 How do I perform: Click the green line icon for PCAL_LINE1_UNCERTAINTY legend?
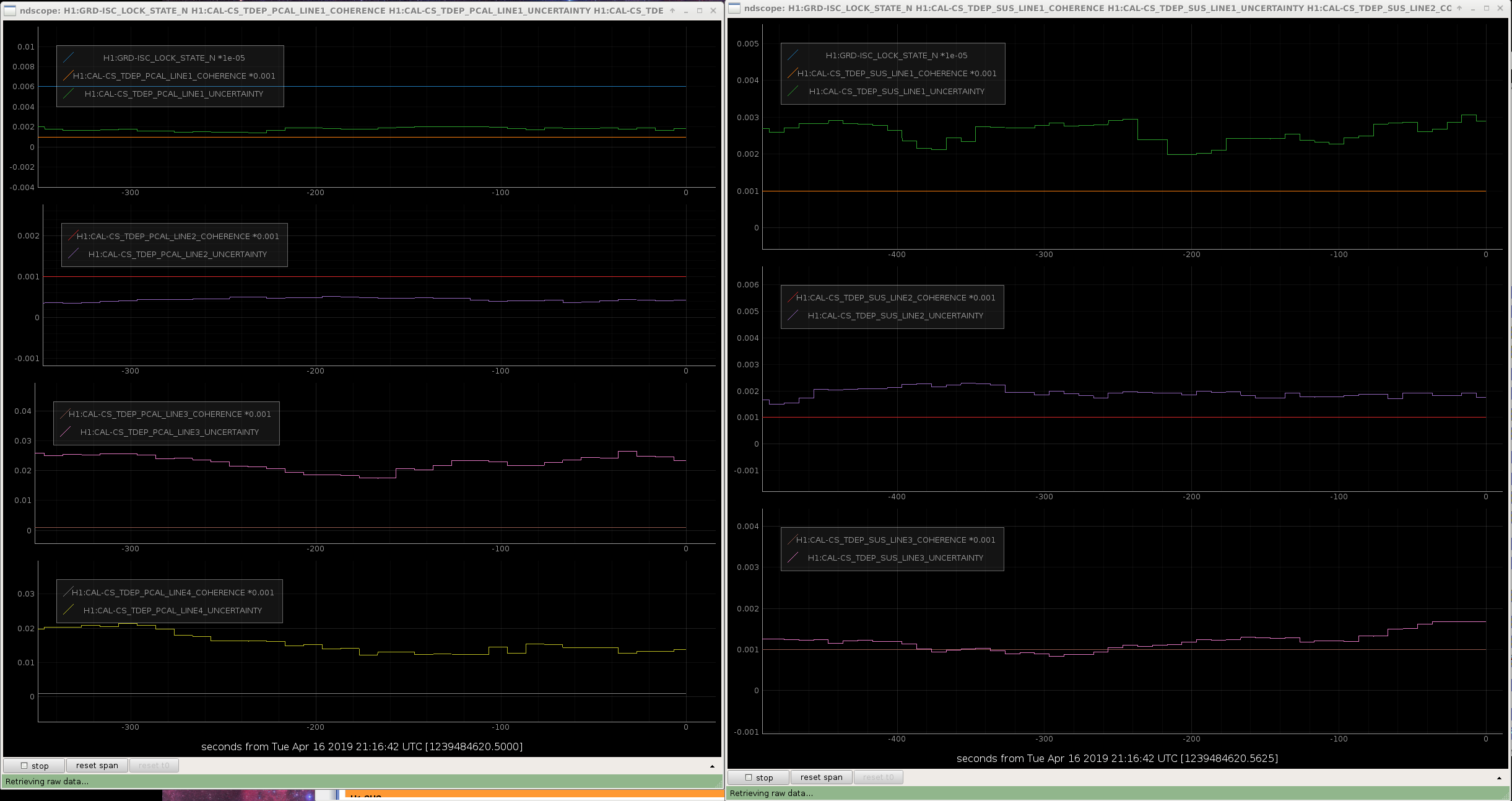(x=68, y=94)
